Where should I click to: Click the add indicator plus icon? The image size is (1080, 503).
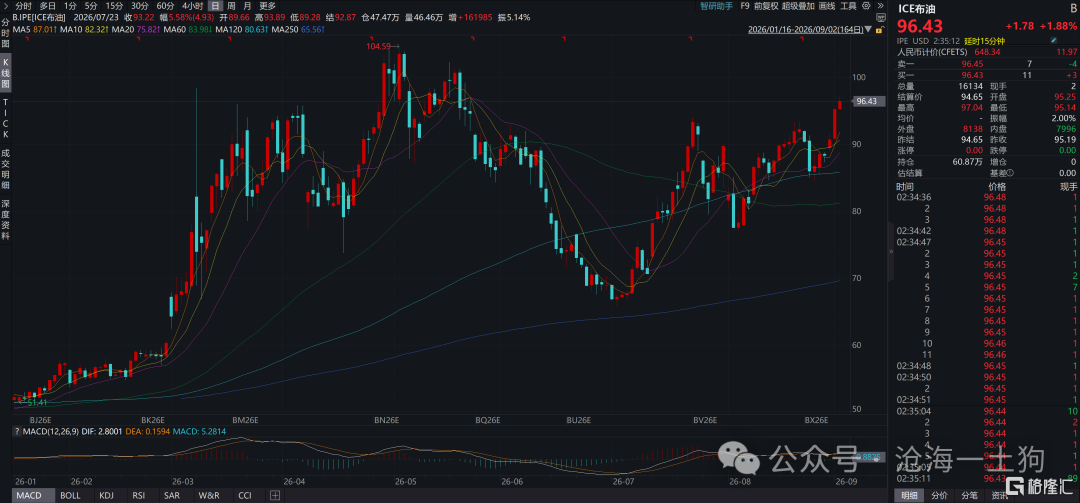(x=275, y=495)
